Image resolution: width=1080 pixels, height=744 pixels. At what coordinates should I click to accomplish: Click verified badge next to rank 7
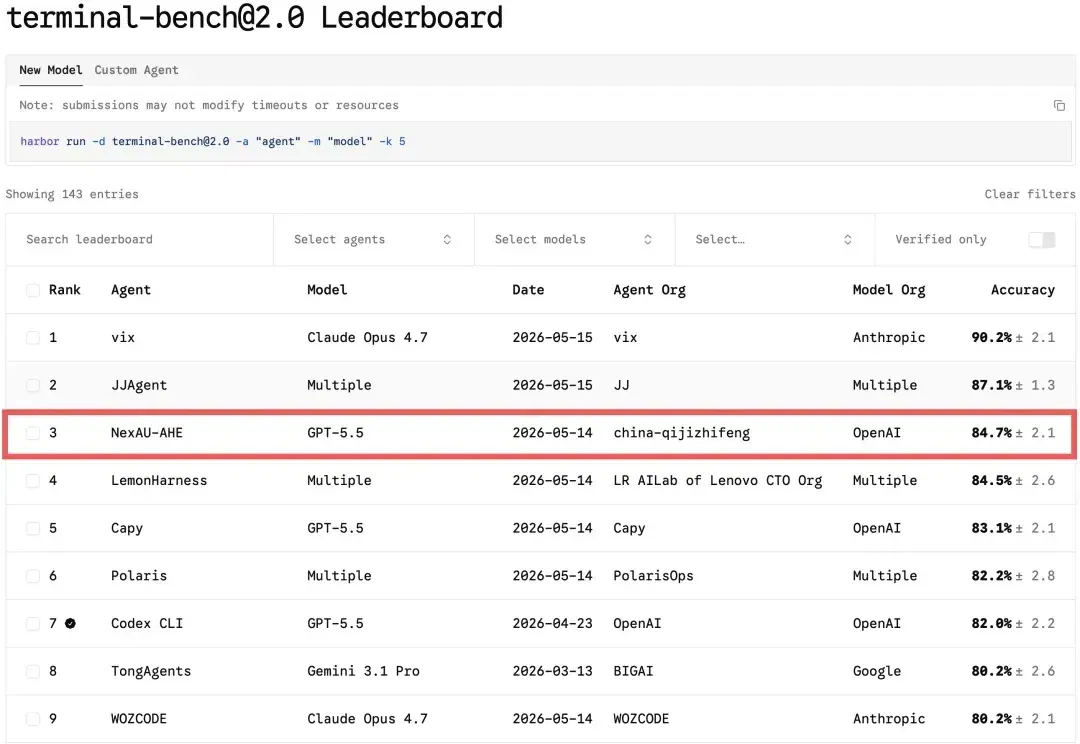(x=70, y=623)
